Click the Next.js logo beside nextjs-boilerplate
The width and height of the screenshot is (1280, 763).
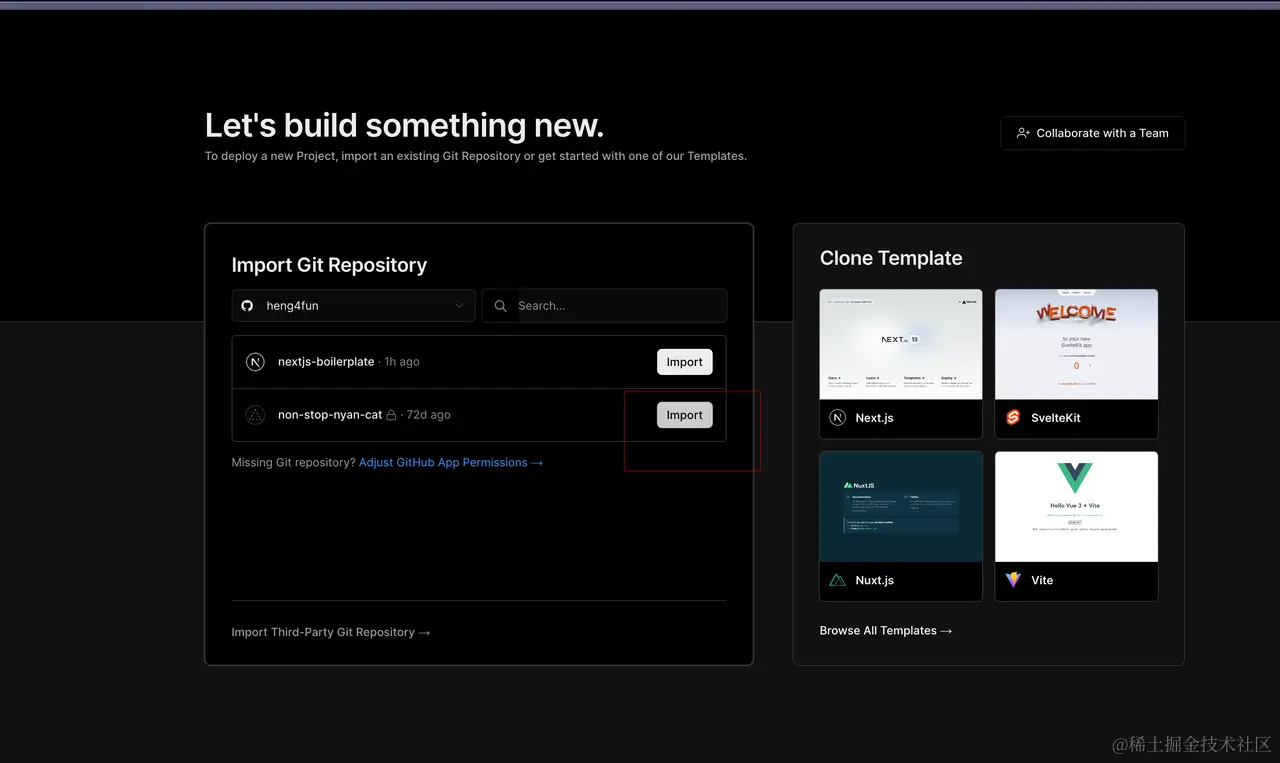[x=255, y=362]
